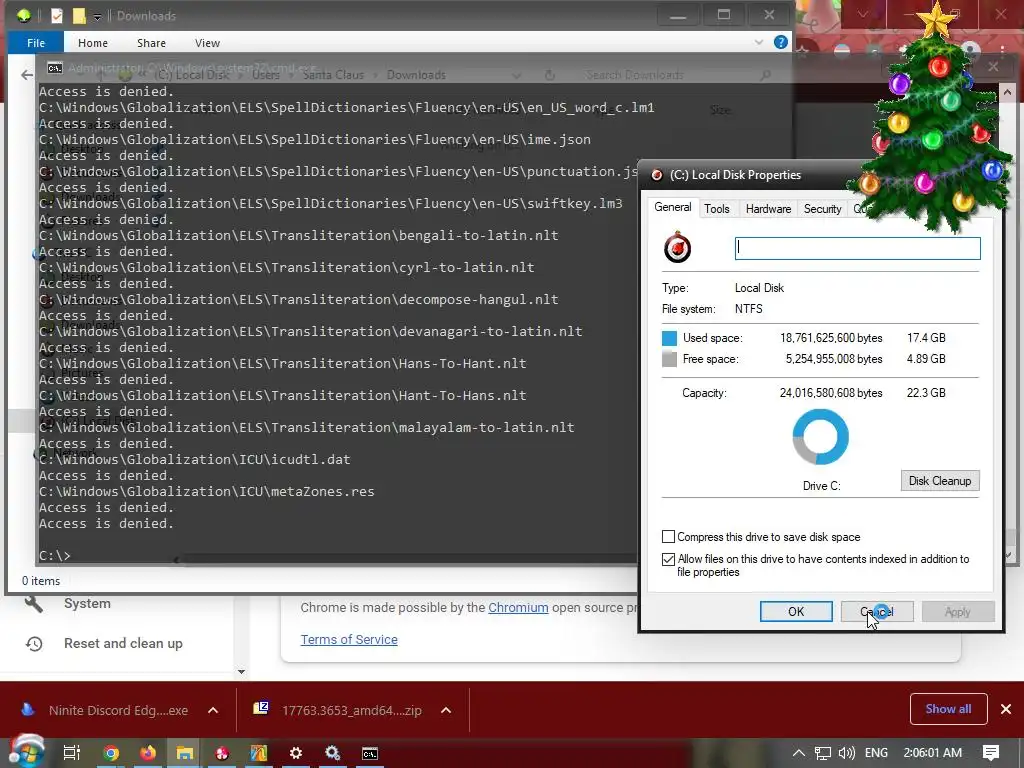Image resolution: width=1024 pixels, height=768 pixels.
Task: Click the first Settings gear on taskbar
Action: (x=296, y=753)
